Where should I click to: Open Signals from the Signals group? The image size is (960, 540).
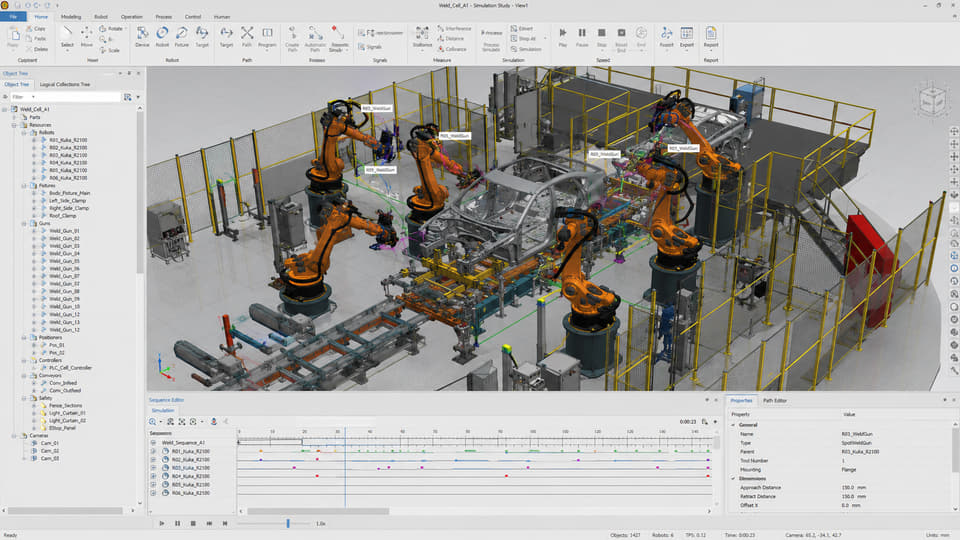click(370, 47)
